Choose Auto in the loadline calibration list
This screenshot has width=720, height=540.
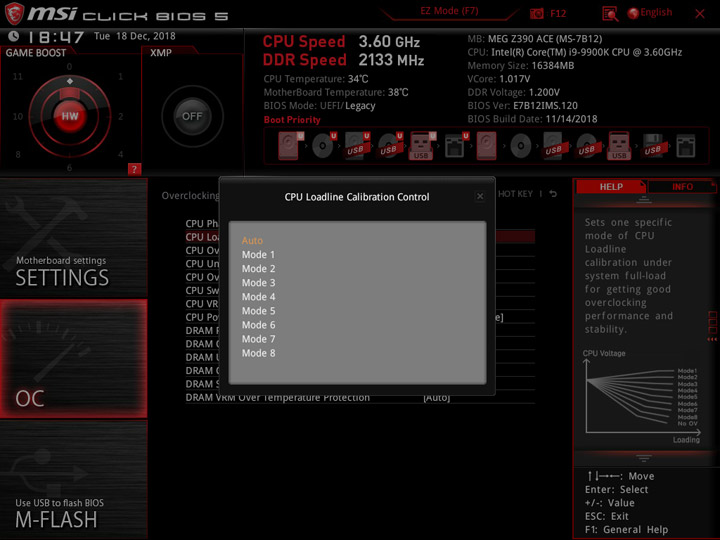point(252,241)
